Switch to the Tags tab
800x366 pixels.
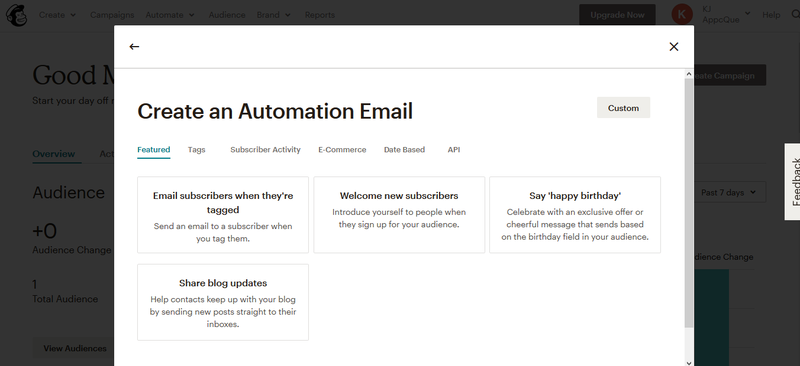pyautogui.click(x=196, y=150)
